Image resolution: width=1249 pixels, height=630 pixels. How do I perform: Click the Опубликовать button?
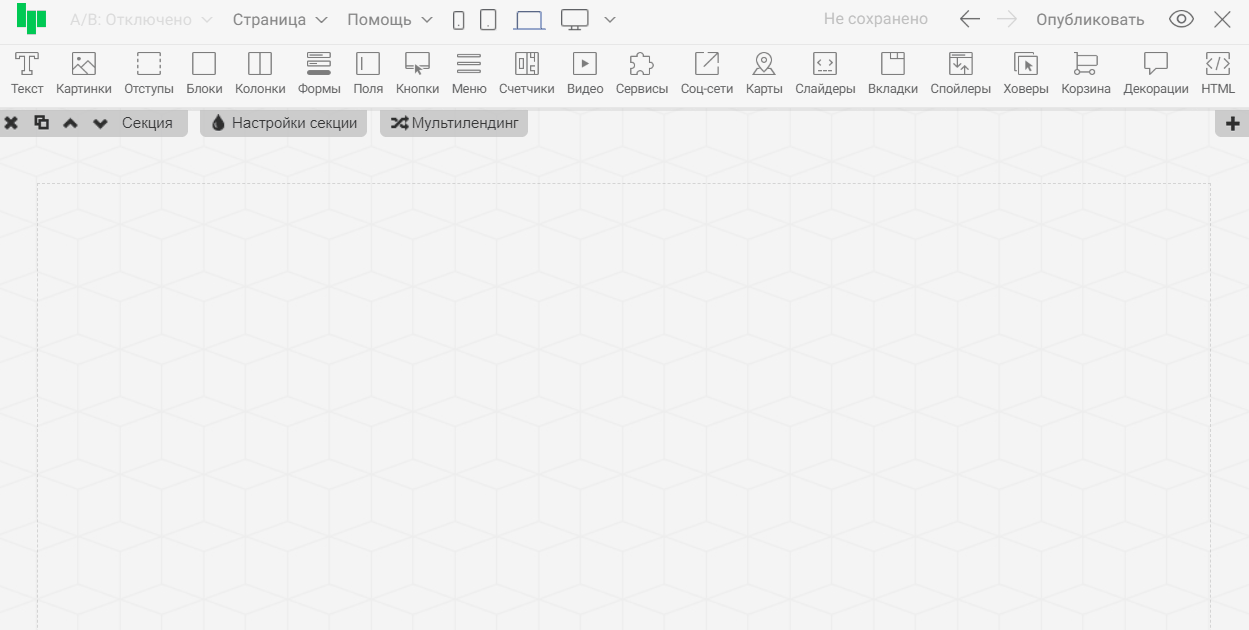pos(1090,20)
